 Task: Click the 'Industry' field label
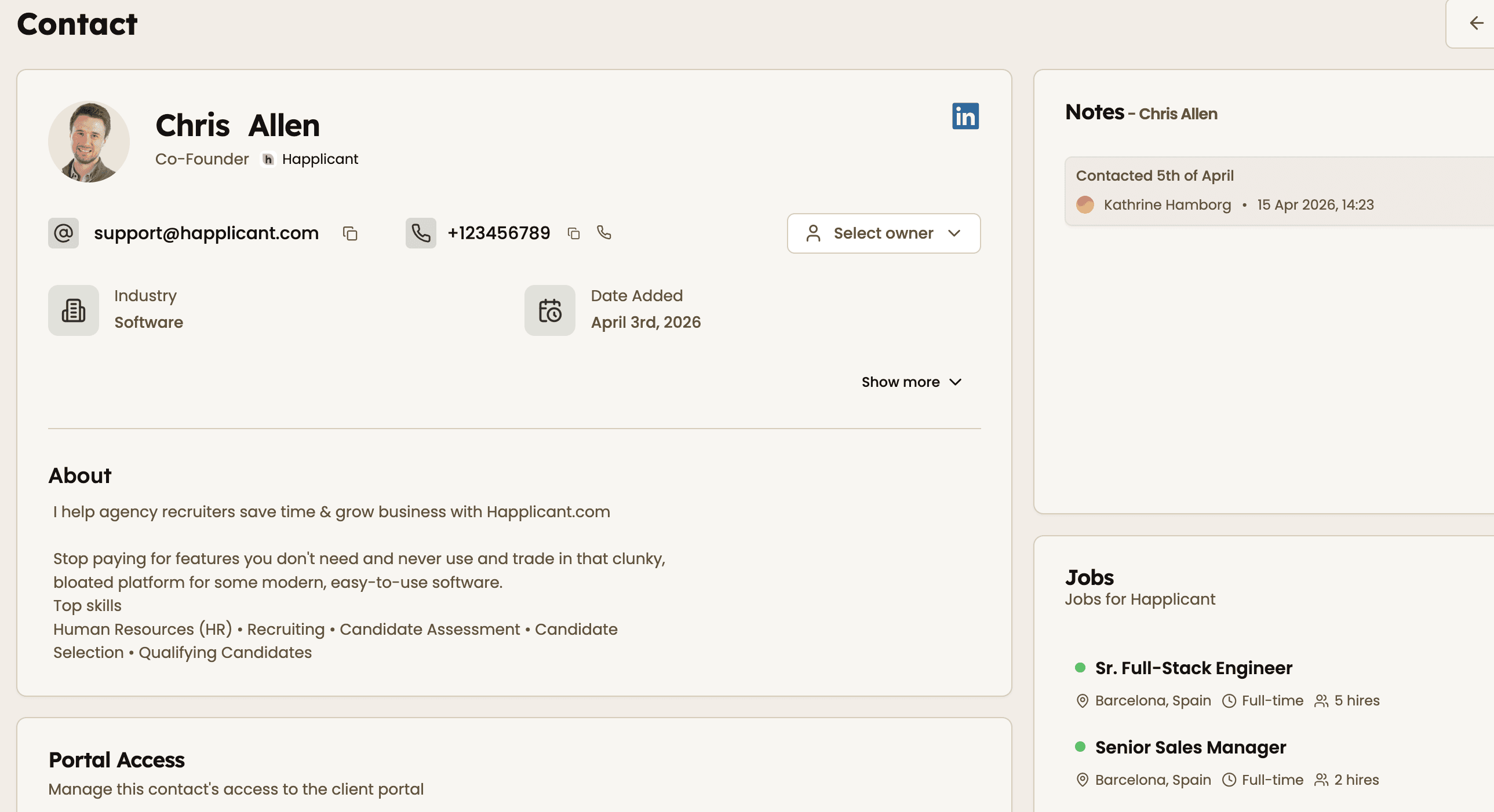(x=145, y=295)
